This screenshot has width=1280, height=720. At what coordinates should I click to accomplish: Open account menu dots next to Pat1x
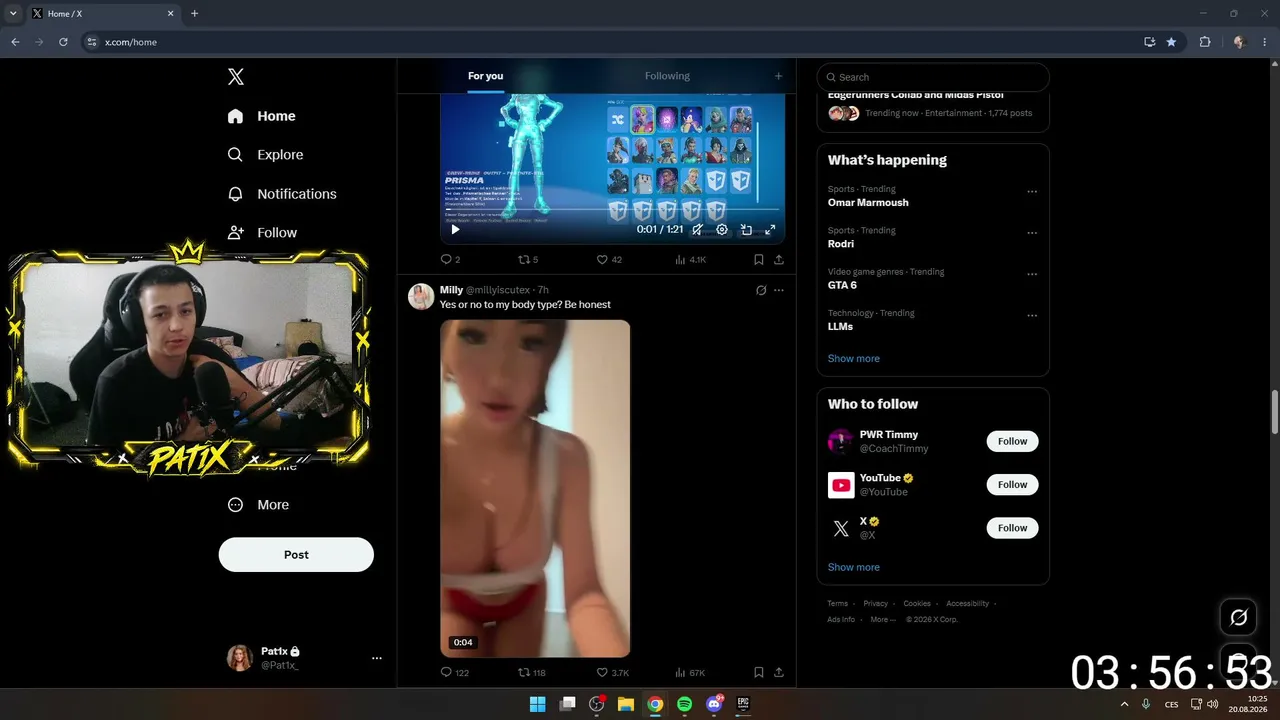point(377,658)
